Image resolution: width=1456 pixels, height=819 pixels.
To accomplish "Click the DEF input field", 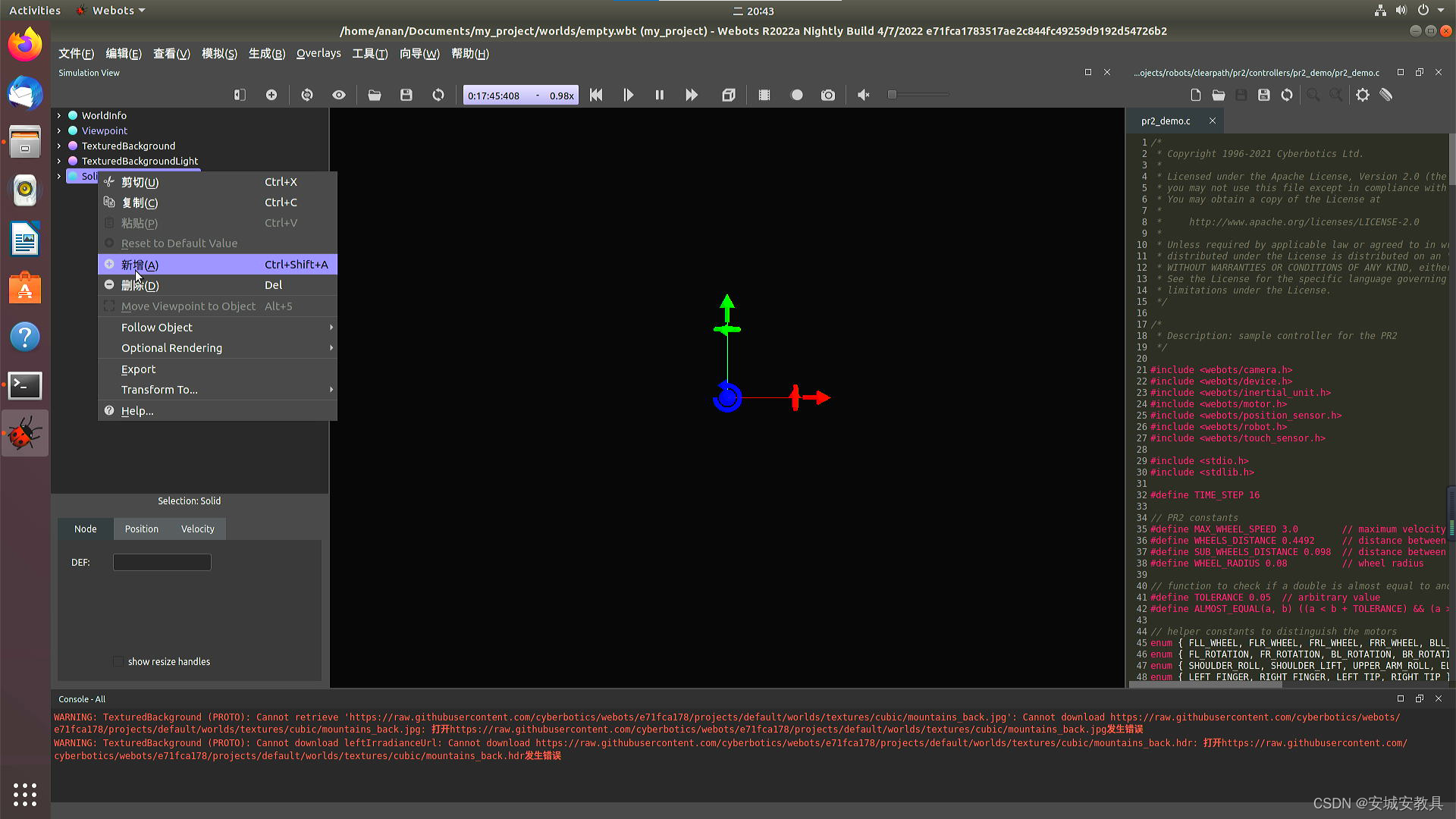I will click(x=162, y=562).
